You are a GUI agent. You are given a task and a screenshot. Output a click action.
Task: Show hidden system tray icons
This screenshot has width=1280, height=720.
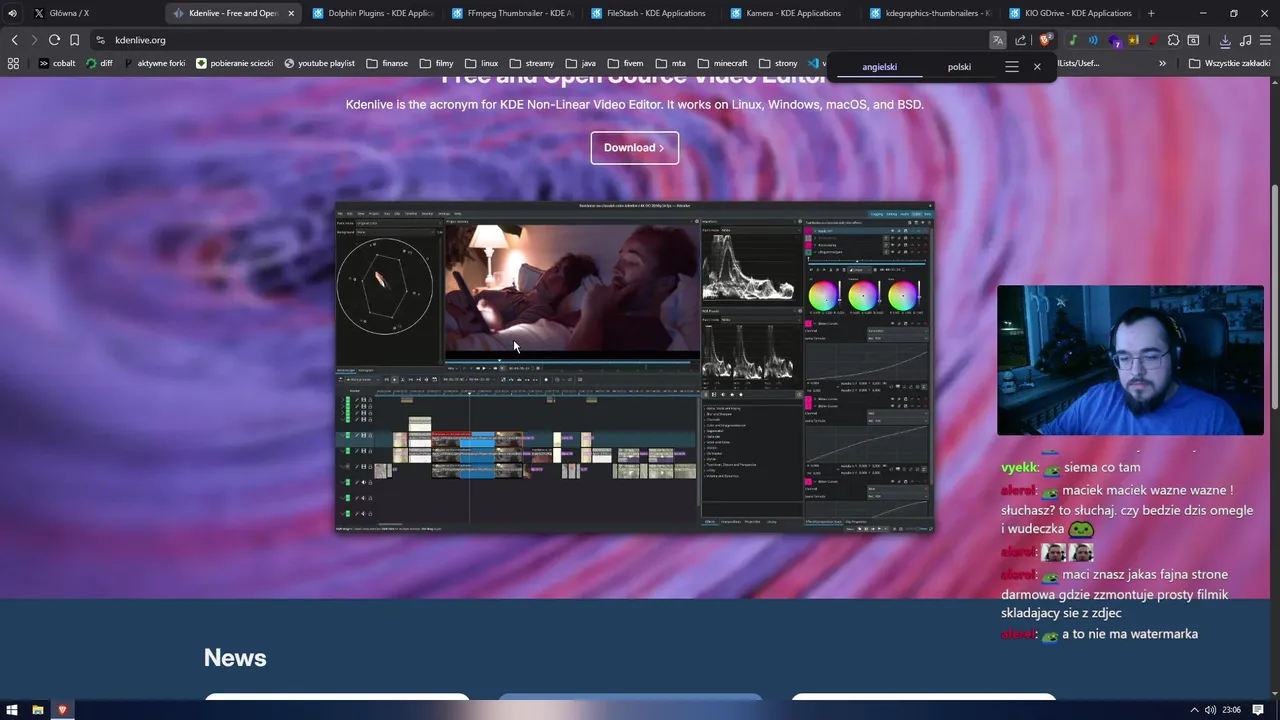tap(1194, 710)
